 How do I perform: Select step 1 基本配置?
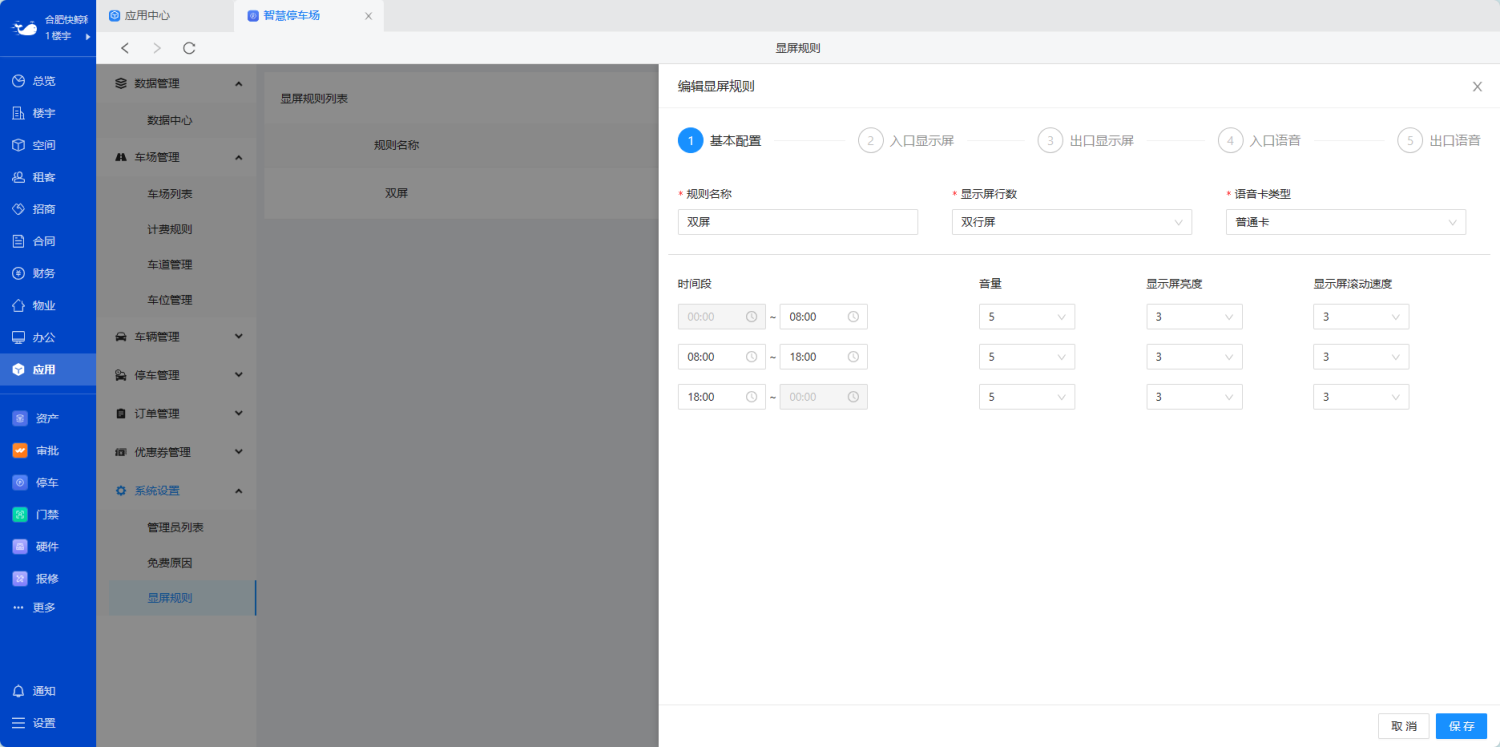click(x=720, y=141)
